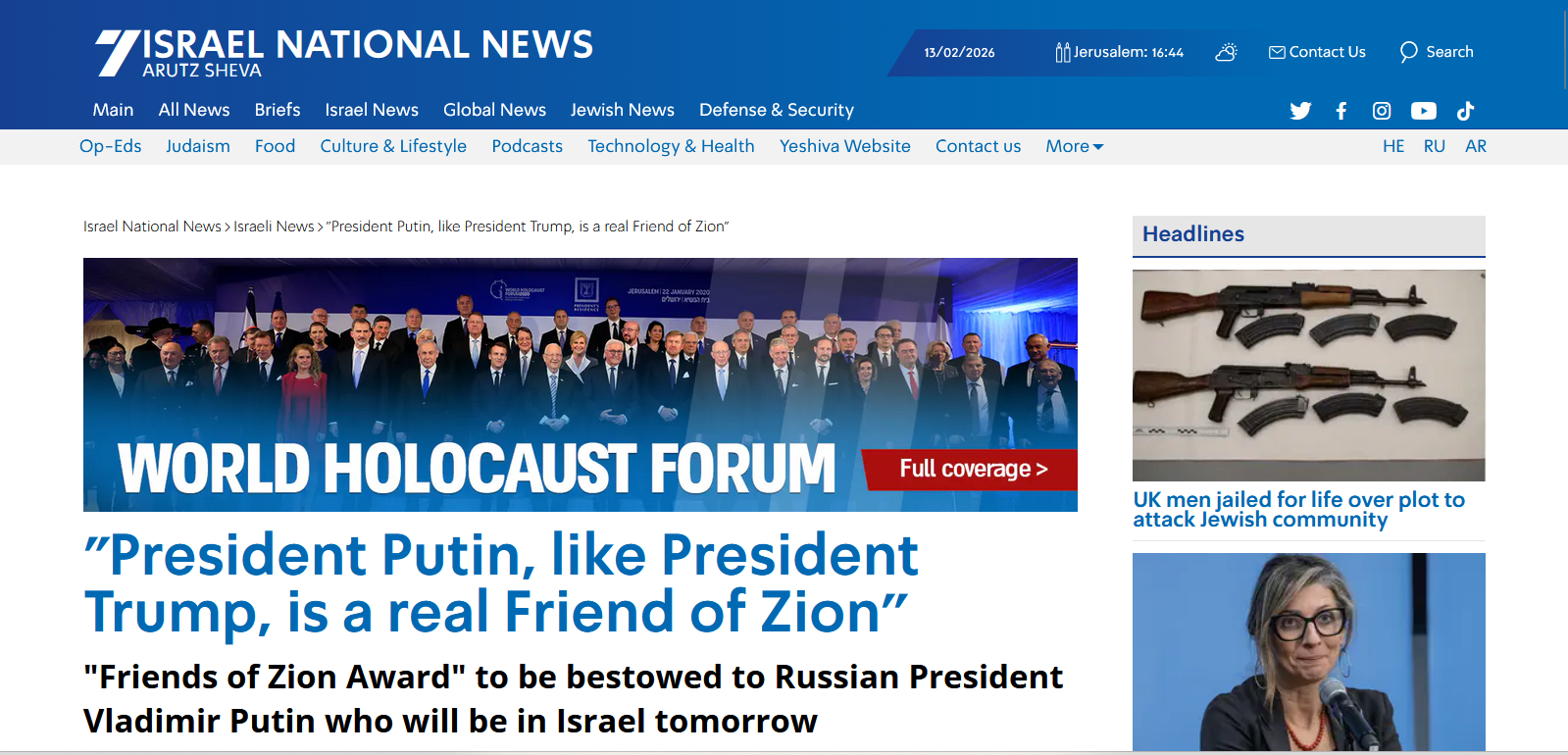Expand the More dropdown menu

(x=1074, y=146)
